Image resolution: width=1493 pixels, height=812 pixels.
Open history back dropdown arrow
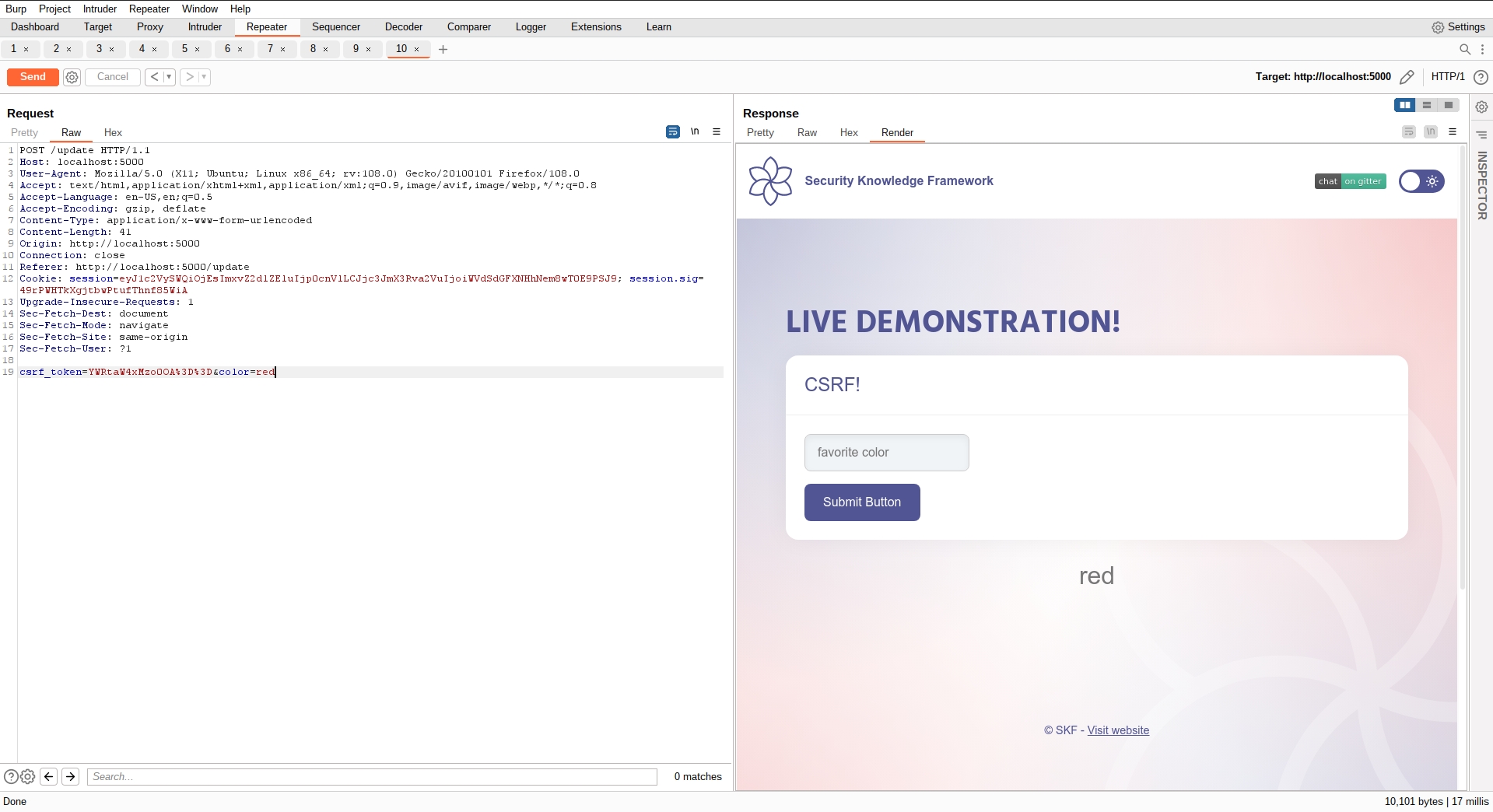click(x=168, y=77)
